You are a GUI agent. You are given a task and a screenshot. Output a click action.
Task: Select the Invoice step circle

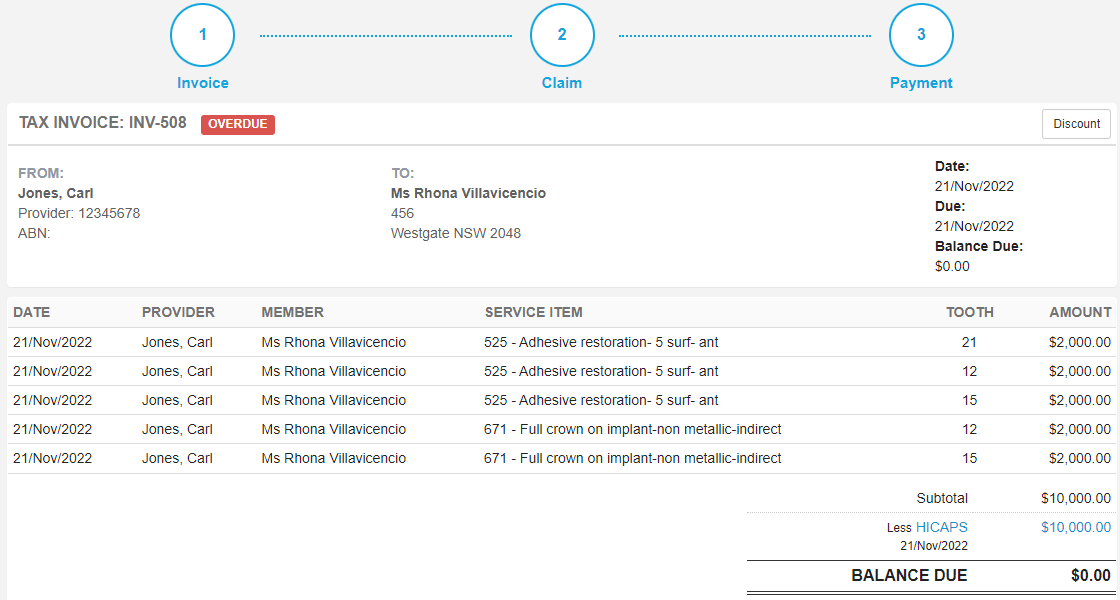[x=202, y=34]
